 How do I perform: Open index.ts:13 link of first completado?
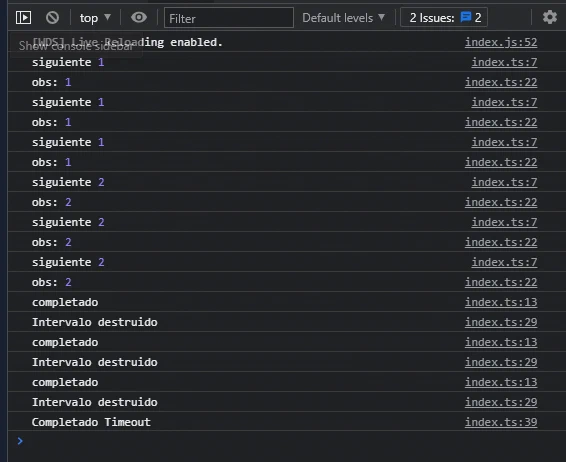click(x=501, y=302)
